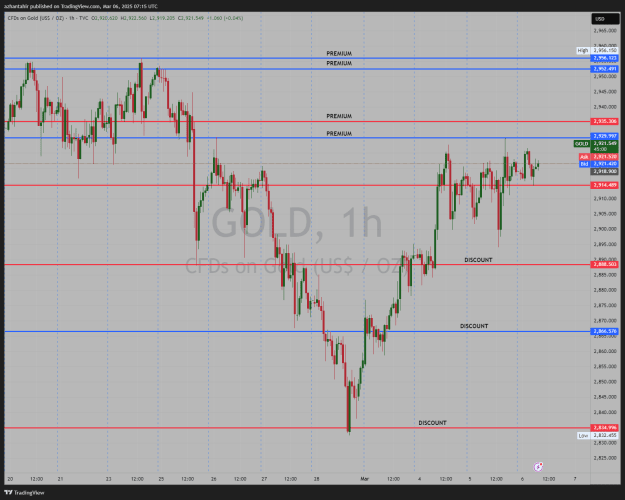The width and height of the screenshot is (625, 500).
Task: Click the gray 2,918.900 price tag
Action: 605,171
